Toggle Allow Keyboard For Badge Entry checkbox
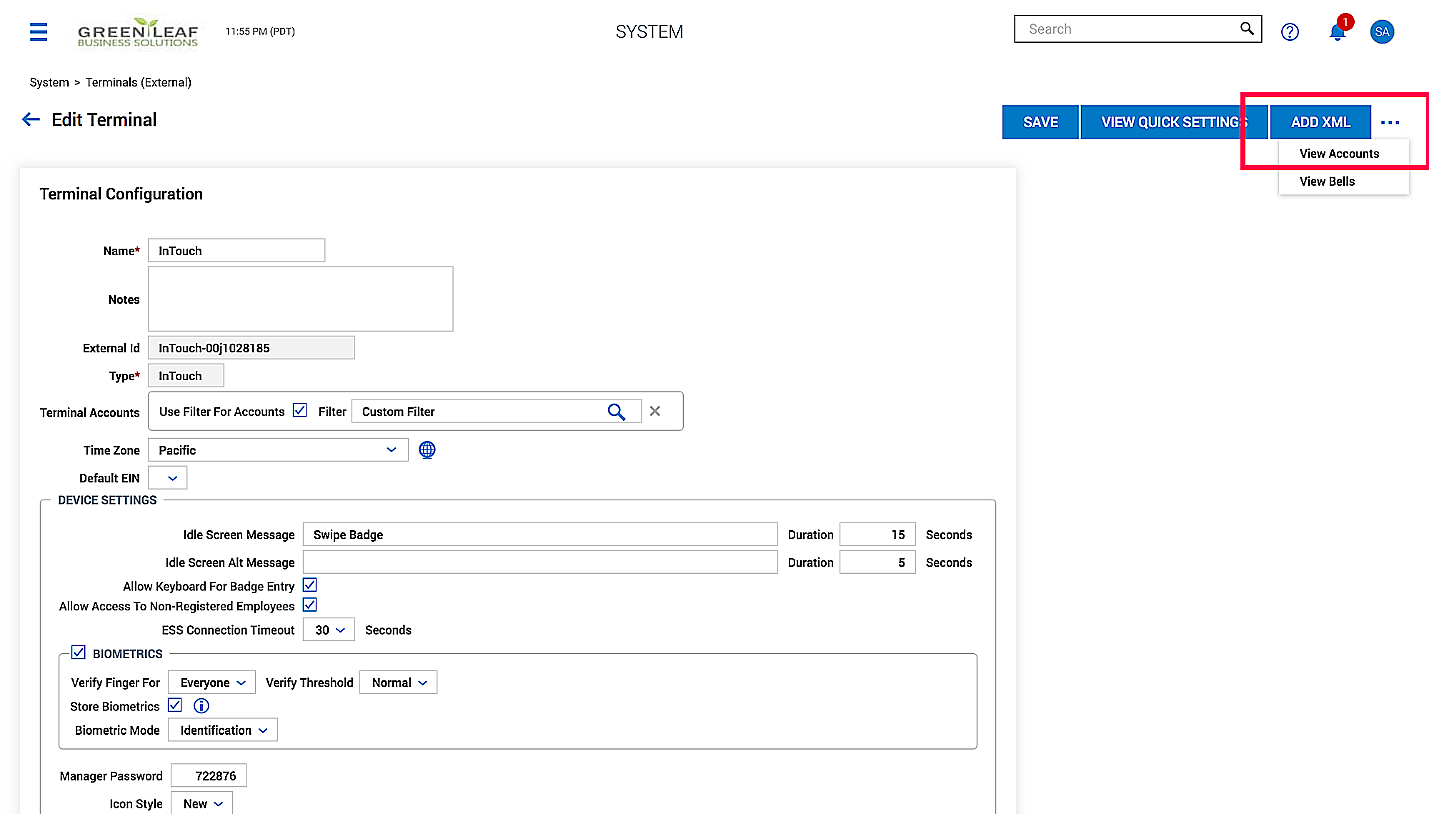The image size is (1429, 814). [310, 585]
